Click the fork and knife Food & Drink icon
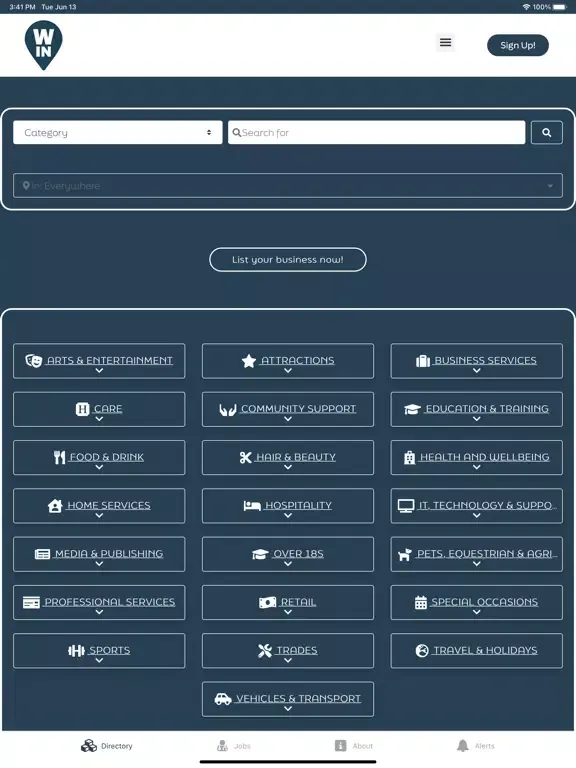Viewport: 576px width, 768px height. [59, 457]
